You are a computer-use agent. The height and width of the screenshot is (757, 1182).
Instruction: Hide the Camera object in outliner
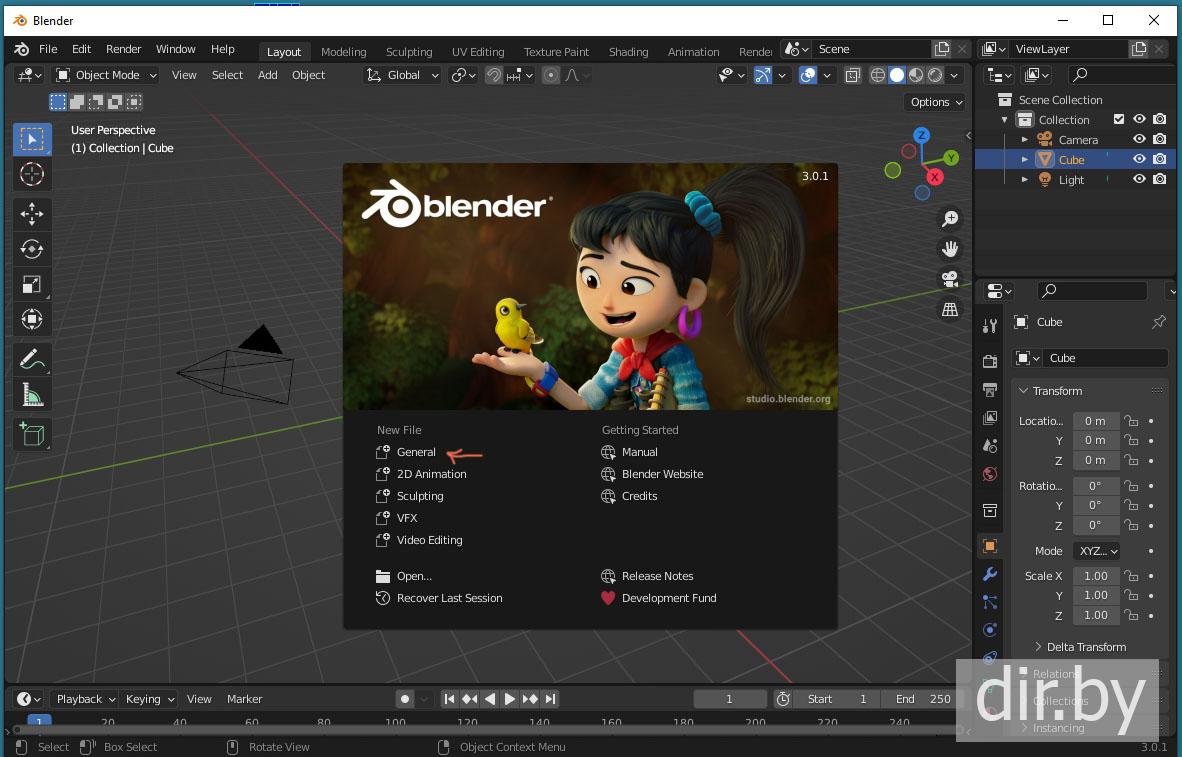(x=1139, y=140)
